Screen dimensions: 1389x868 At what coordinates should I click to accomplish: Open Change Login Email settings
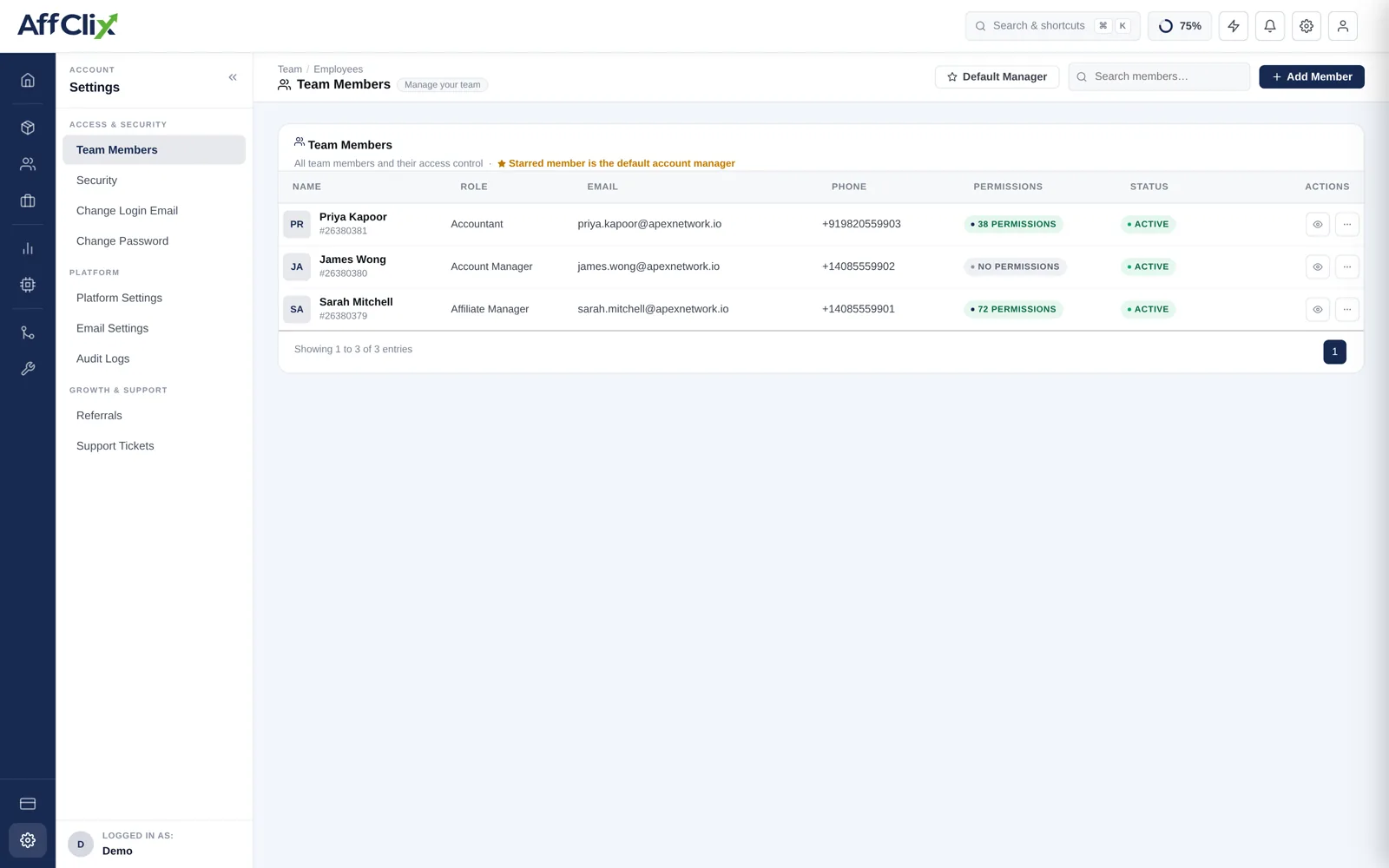pyautogui.click(x=155, y=211)
